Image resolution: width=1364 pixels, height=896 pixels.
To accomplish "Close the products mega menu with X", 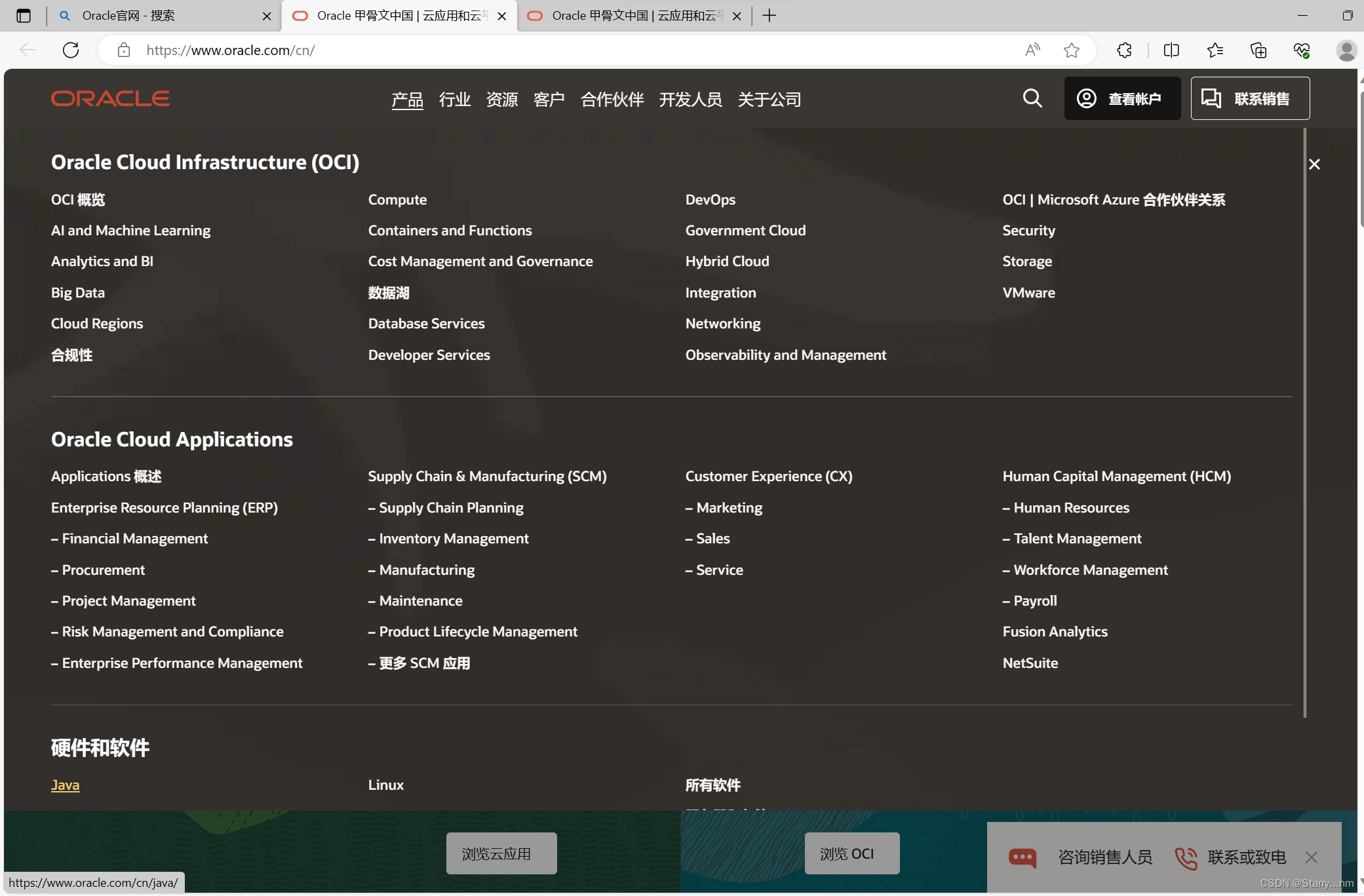I will click(1314, 165).
